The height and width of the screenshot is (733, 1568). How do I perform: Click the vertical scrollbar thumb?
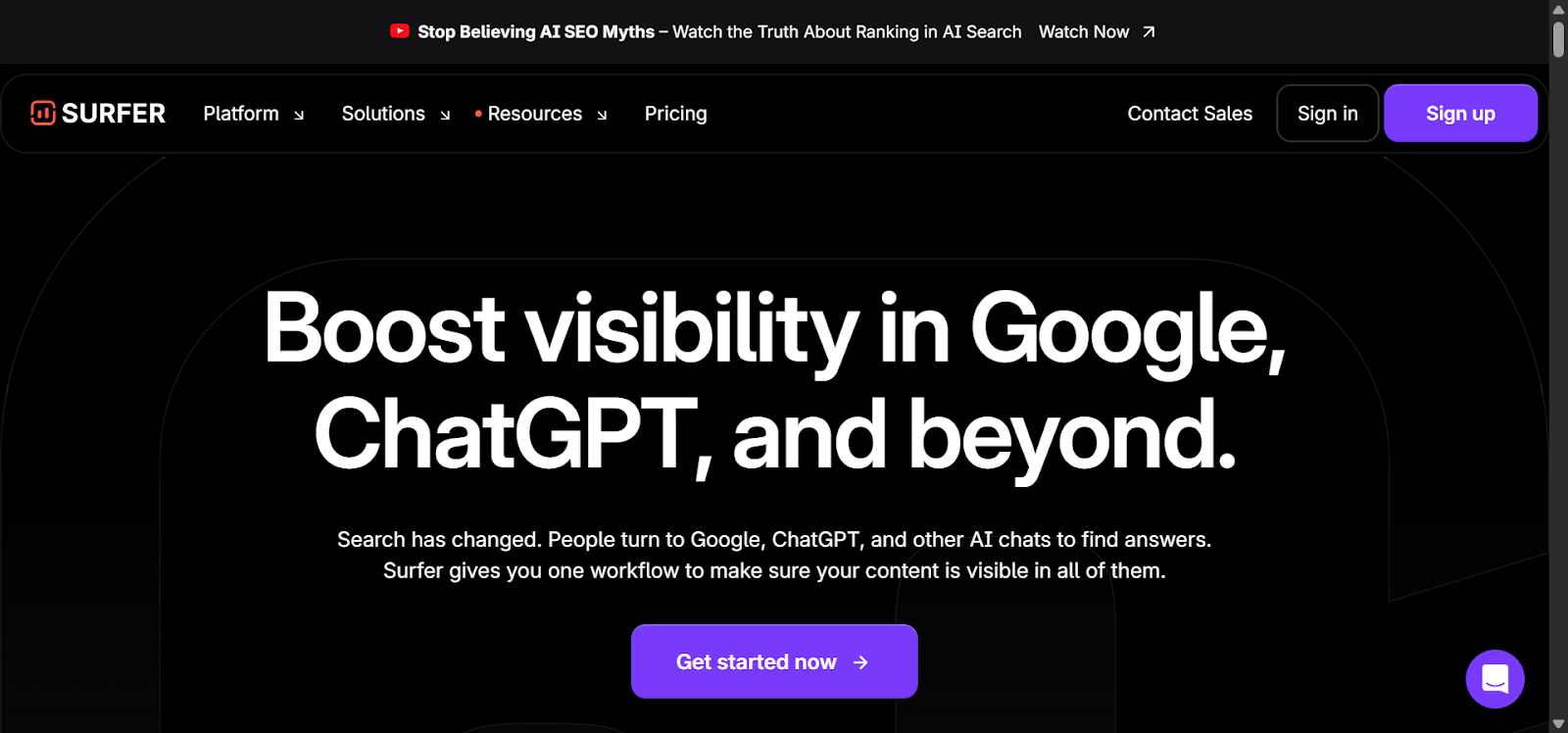click(x=1558, y=39)
